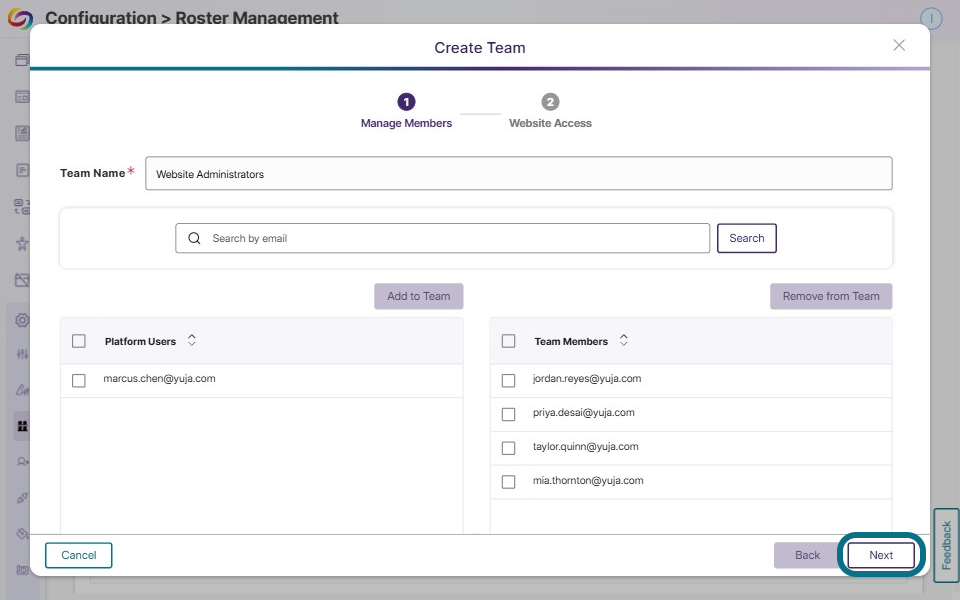
Task: Tick the jordan.reyes@yuja.com checkbox
Action: click(508, 381)
